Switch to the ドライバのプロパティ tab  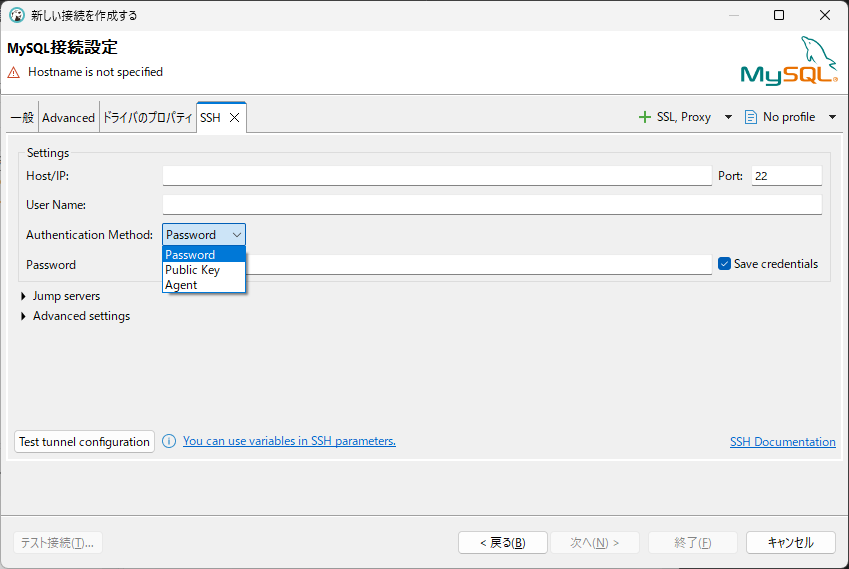pos(147,117)
